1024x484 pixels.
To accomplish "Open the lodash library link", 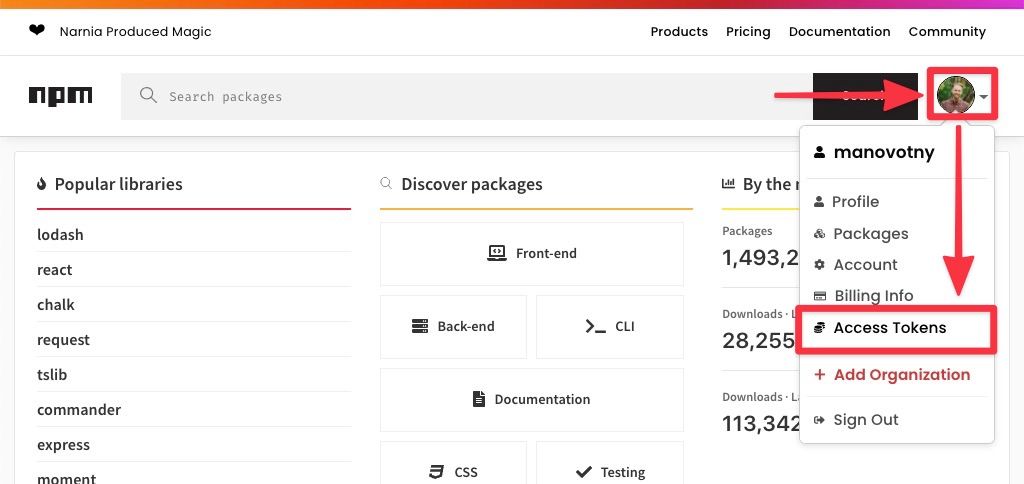I will point(60,234).
